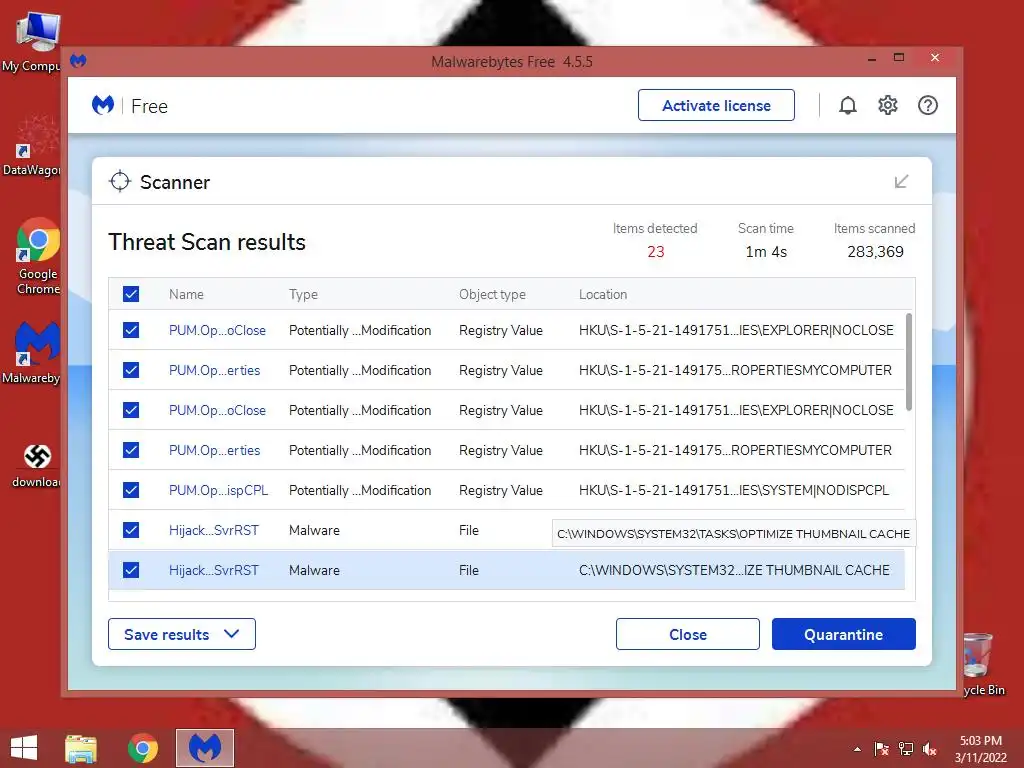Click the C:\WINDOWS\SYSTEM32...IZE THUMBNAIL CACHE location
Image resolution: width=1024 pixels, height=768 pixels.
click(734, 570)
